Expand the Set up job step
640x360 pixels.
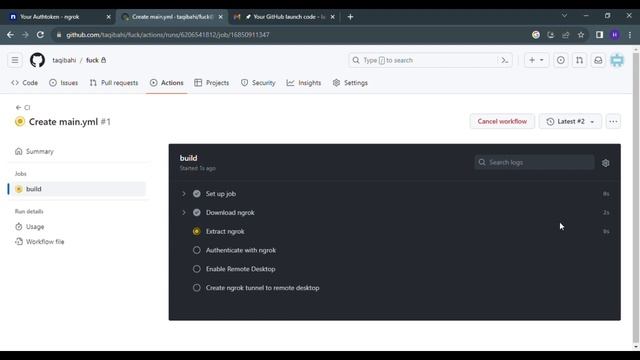pos(184,193)
